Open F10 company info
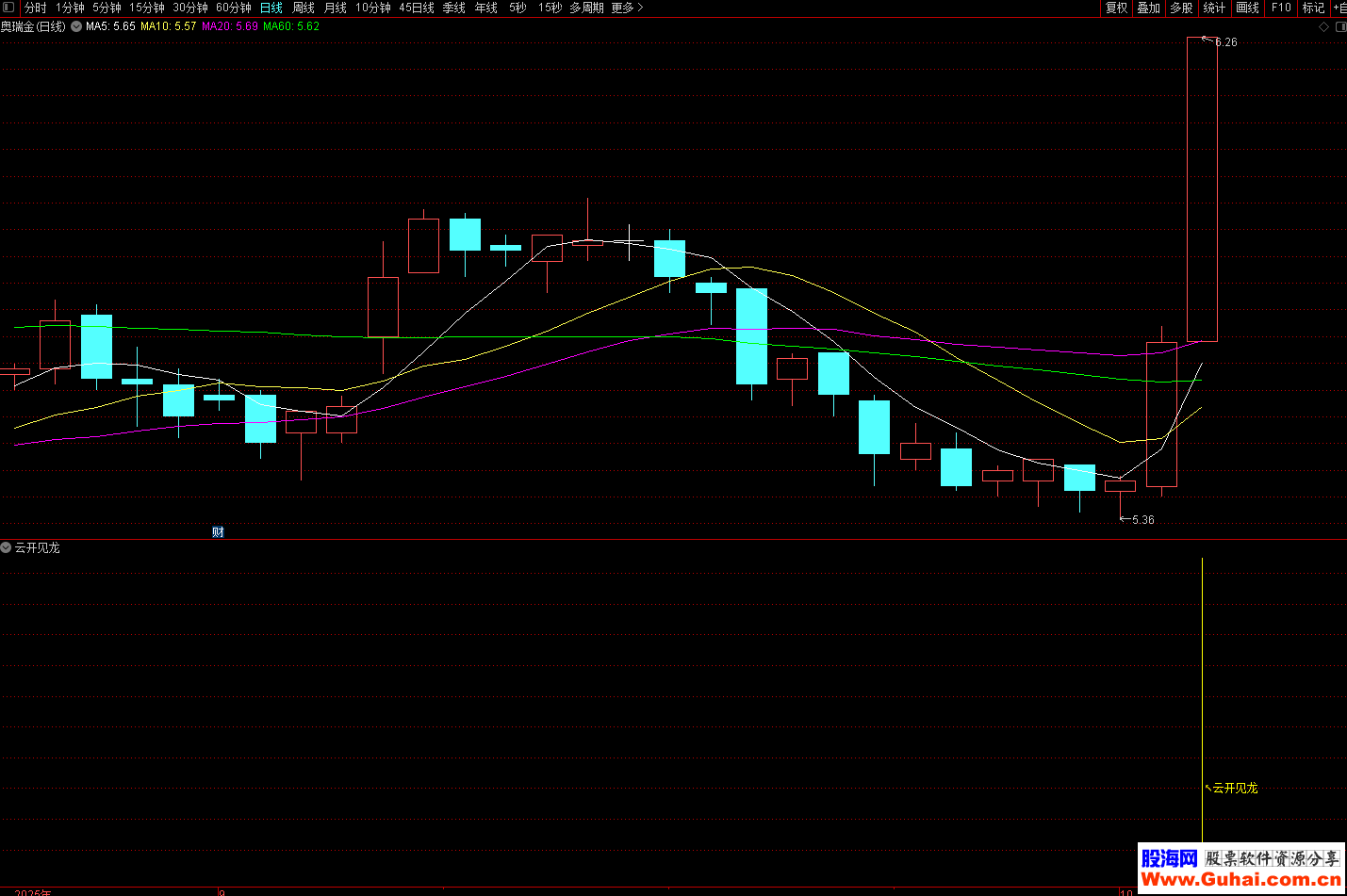1347x896 pixels. (x=1281, y=8)
